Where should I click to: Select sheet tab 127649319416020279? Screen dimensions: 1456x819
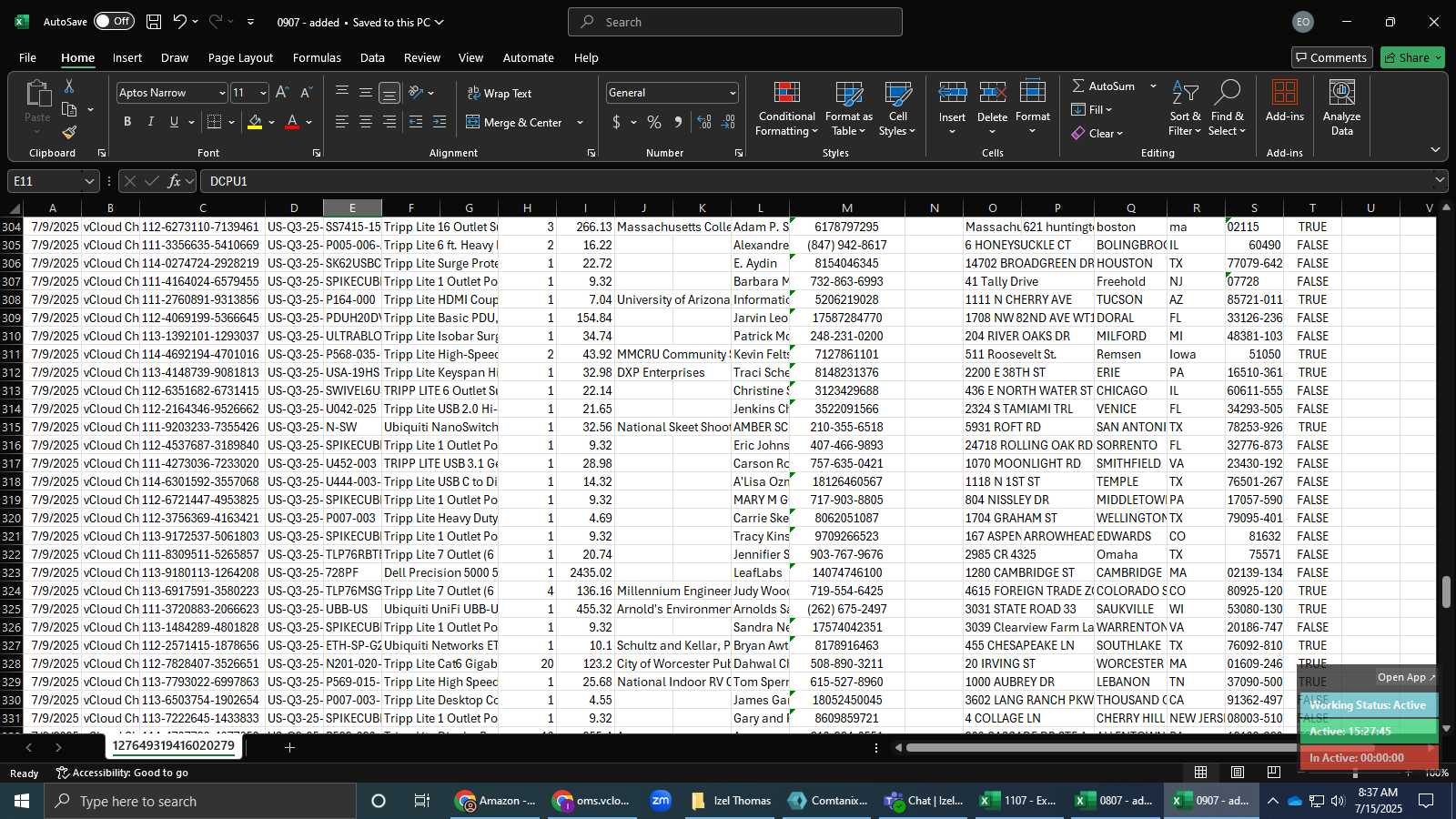click(174, 746)
